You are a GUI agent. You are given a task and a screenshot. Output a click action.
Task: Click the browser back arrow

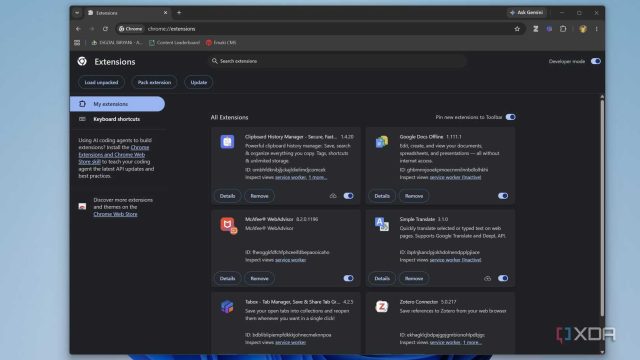coord(78,29)
